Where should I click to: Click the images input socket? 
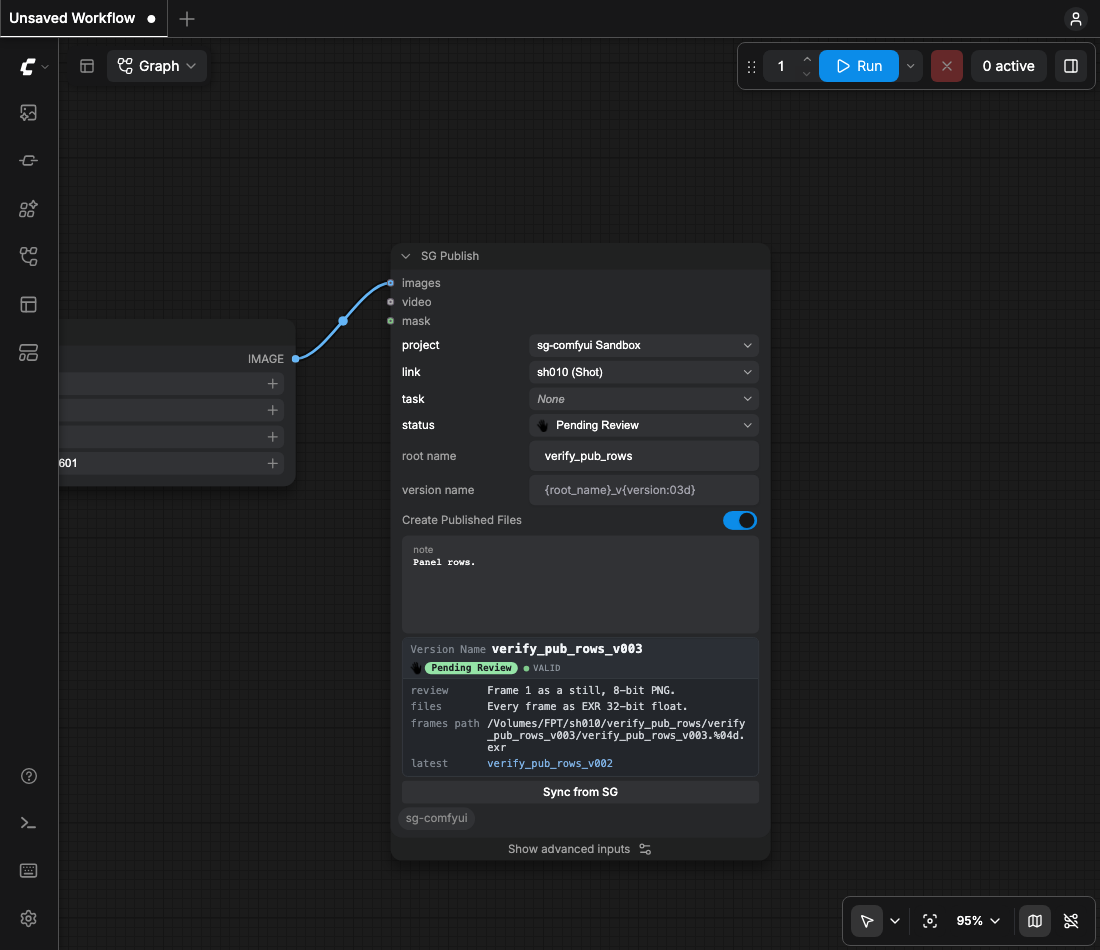tap(391, 283)
